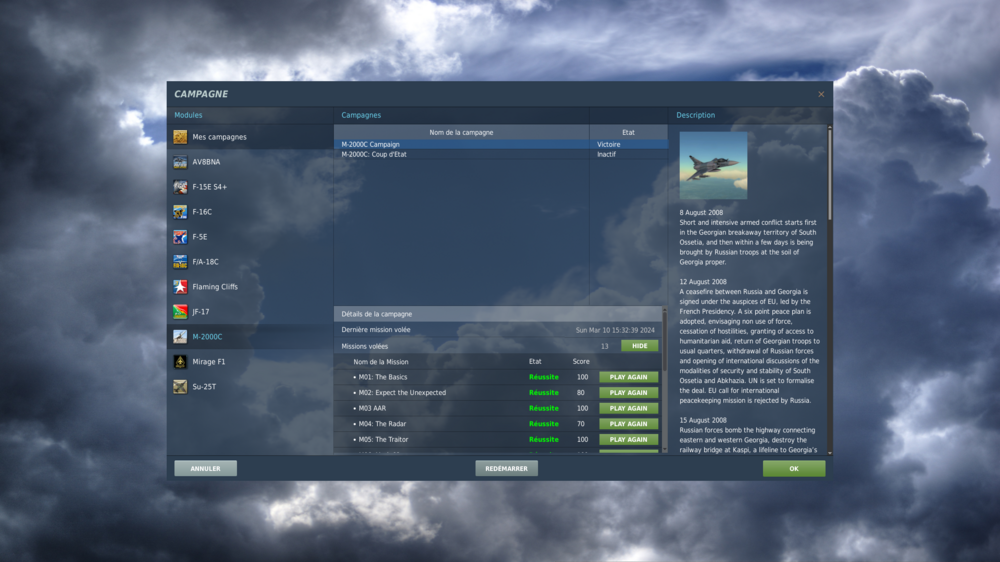Click the Description panel scrollbar
The width and height of the screenshot is (1000, 562).
830,174
